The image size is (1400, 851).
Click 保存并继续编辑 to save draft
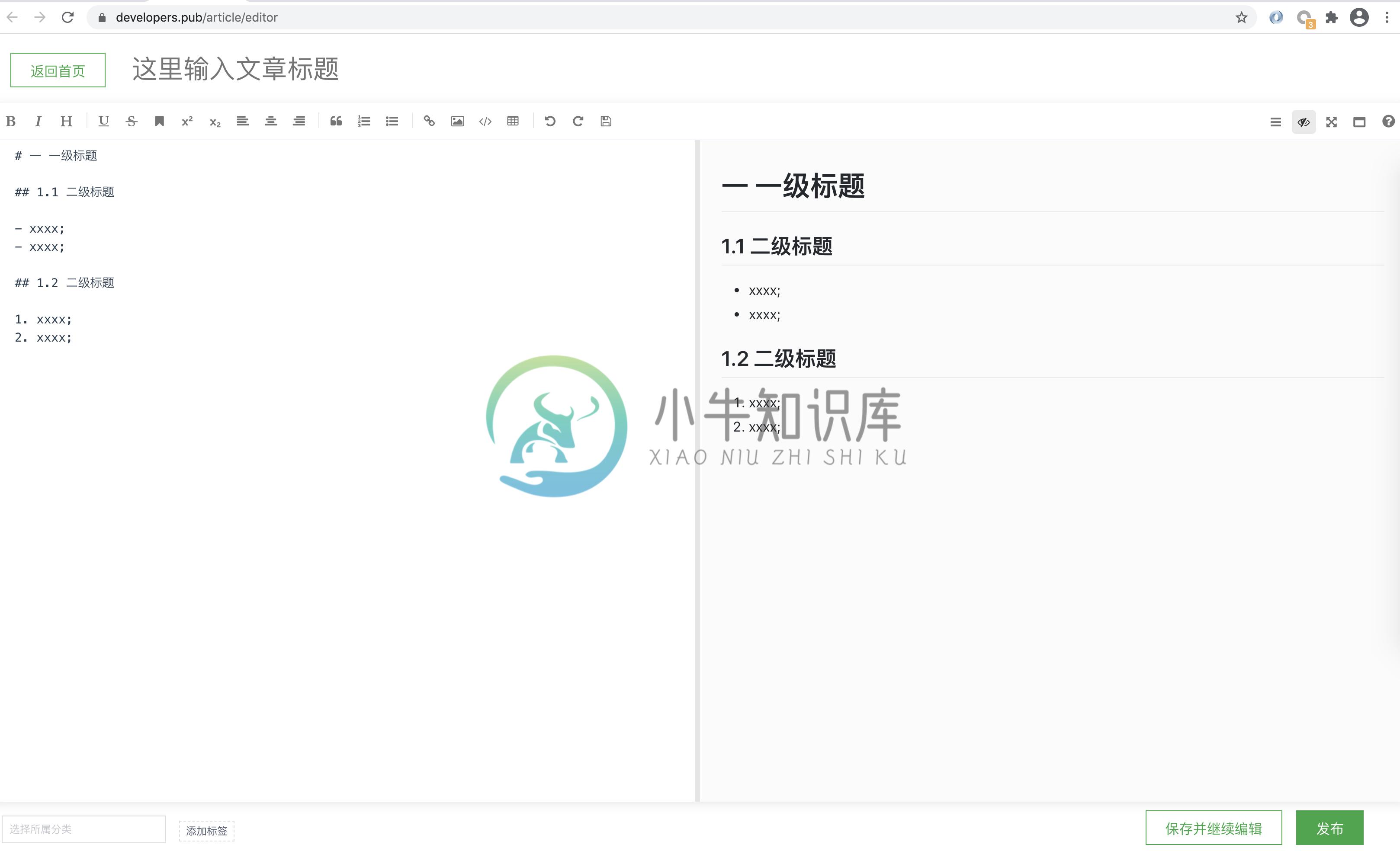1214,828
